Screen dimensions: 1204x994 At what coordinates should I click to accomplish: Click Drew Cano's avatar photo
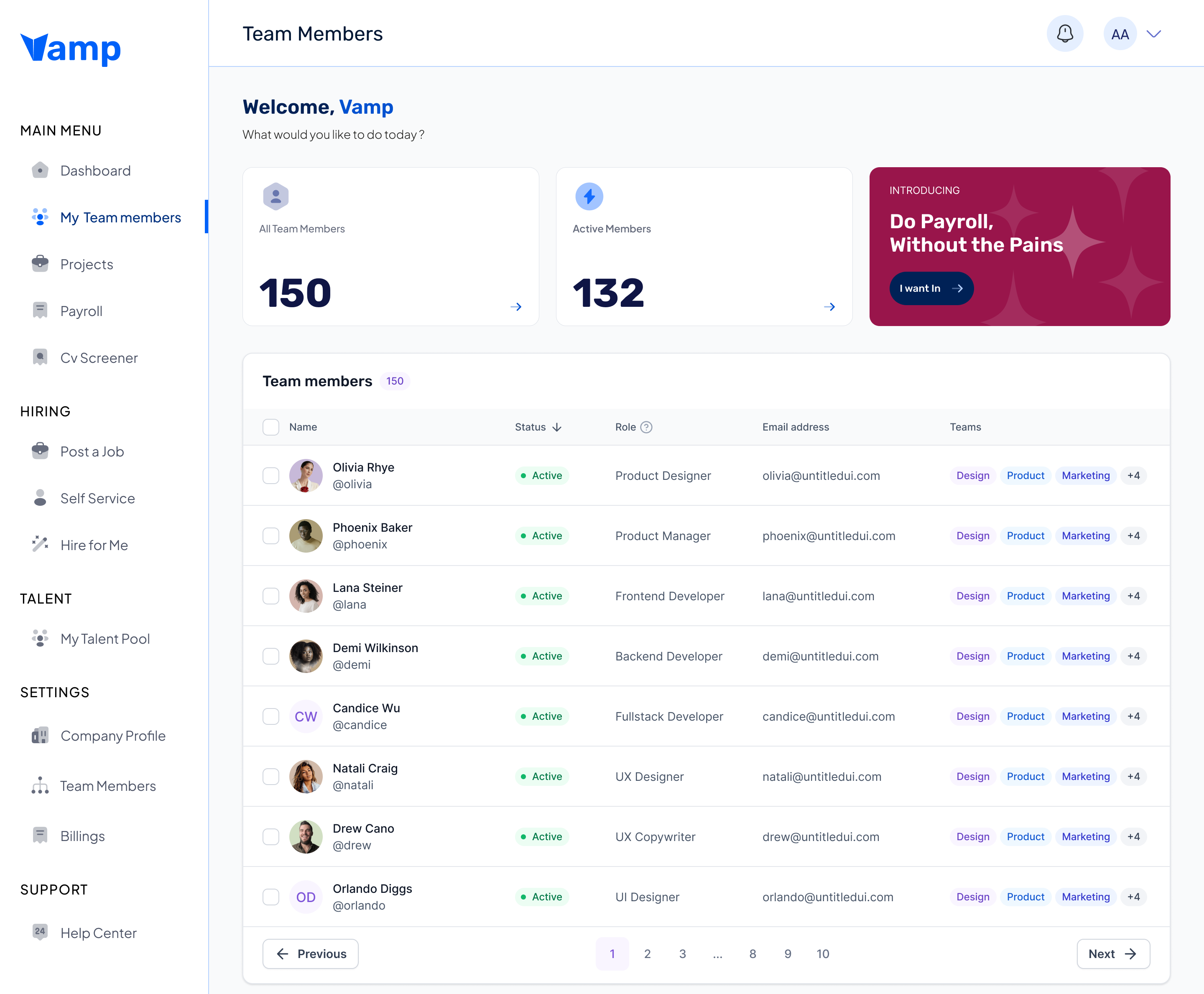[x=306, y=836]
